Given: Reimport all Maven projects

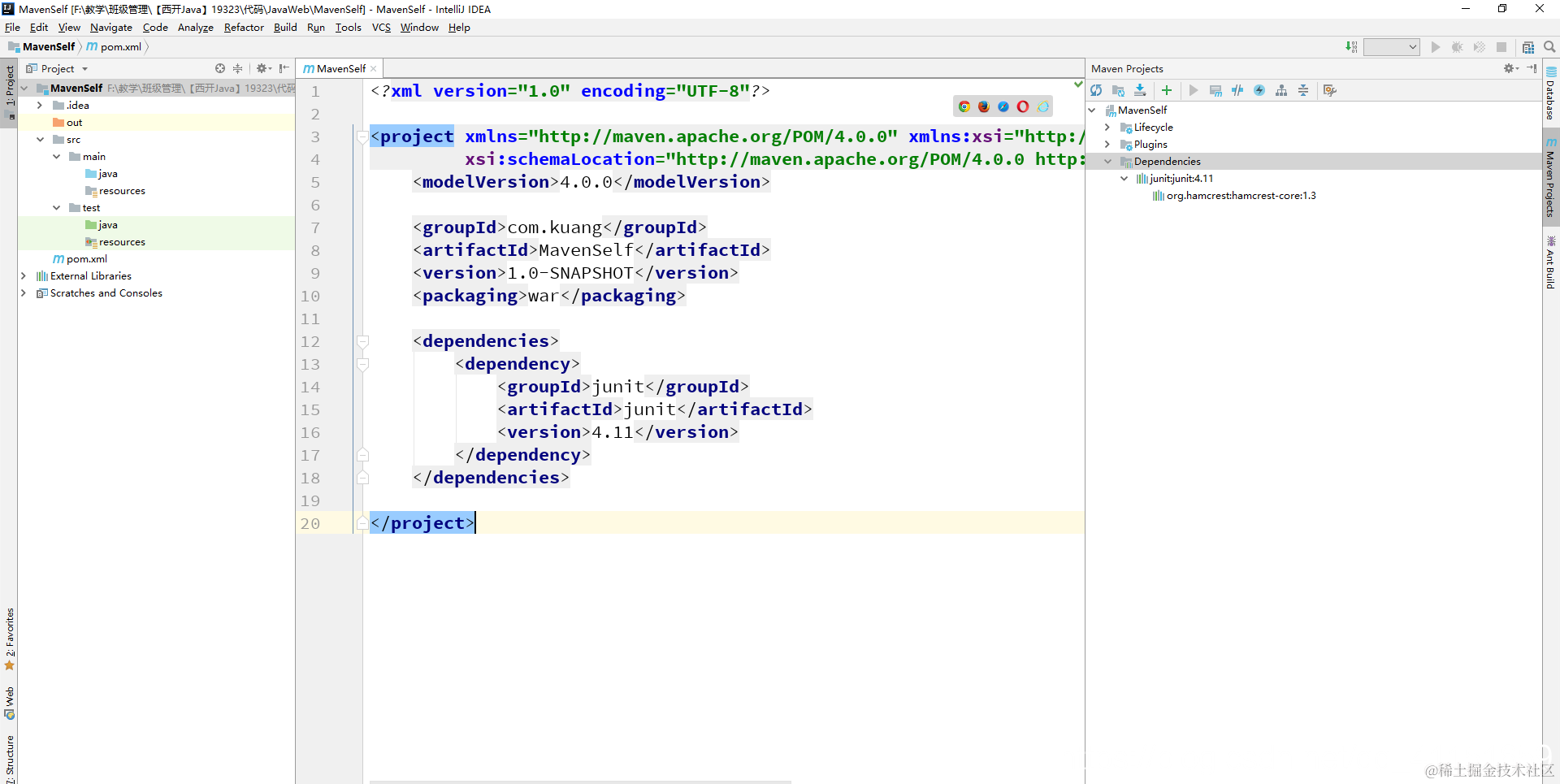Looking at the screenshot, I should pos(1096,90).
